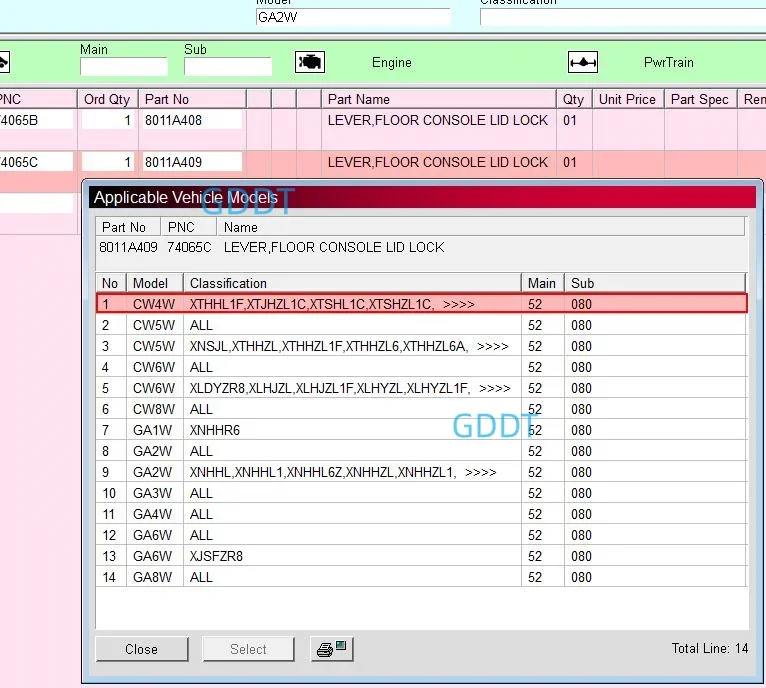This screenshot has height=688, width=766.
Task: Expand the >>>> classification list for GA2W
Action: (480, 472)
